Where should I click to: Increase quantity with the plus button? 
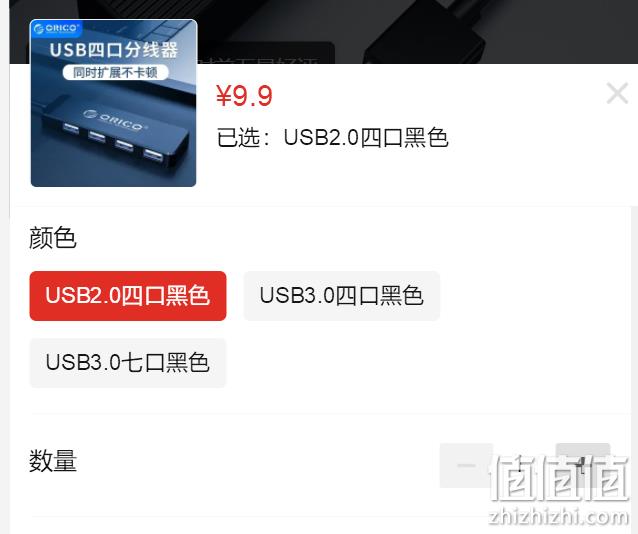click(x=583, y=465)
